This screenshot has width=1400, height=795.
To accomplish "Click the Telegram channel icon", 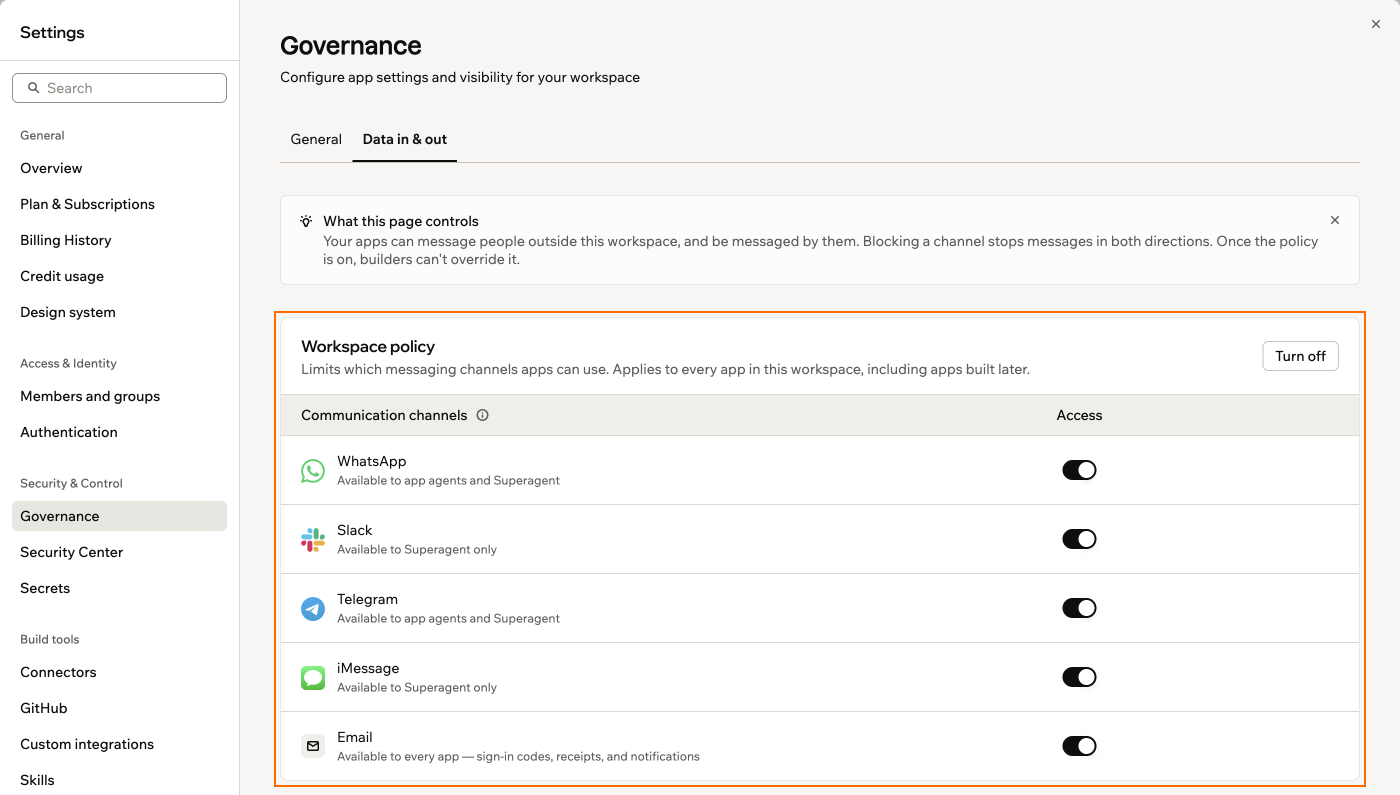I will pyautogui.click(x=313, y=609).
